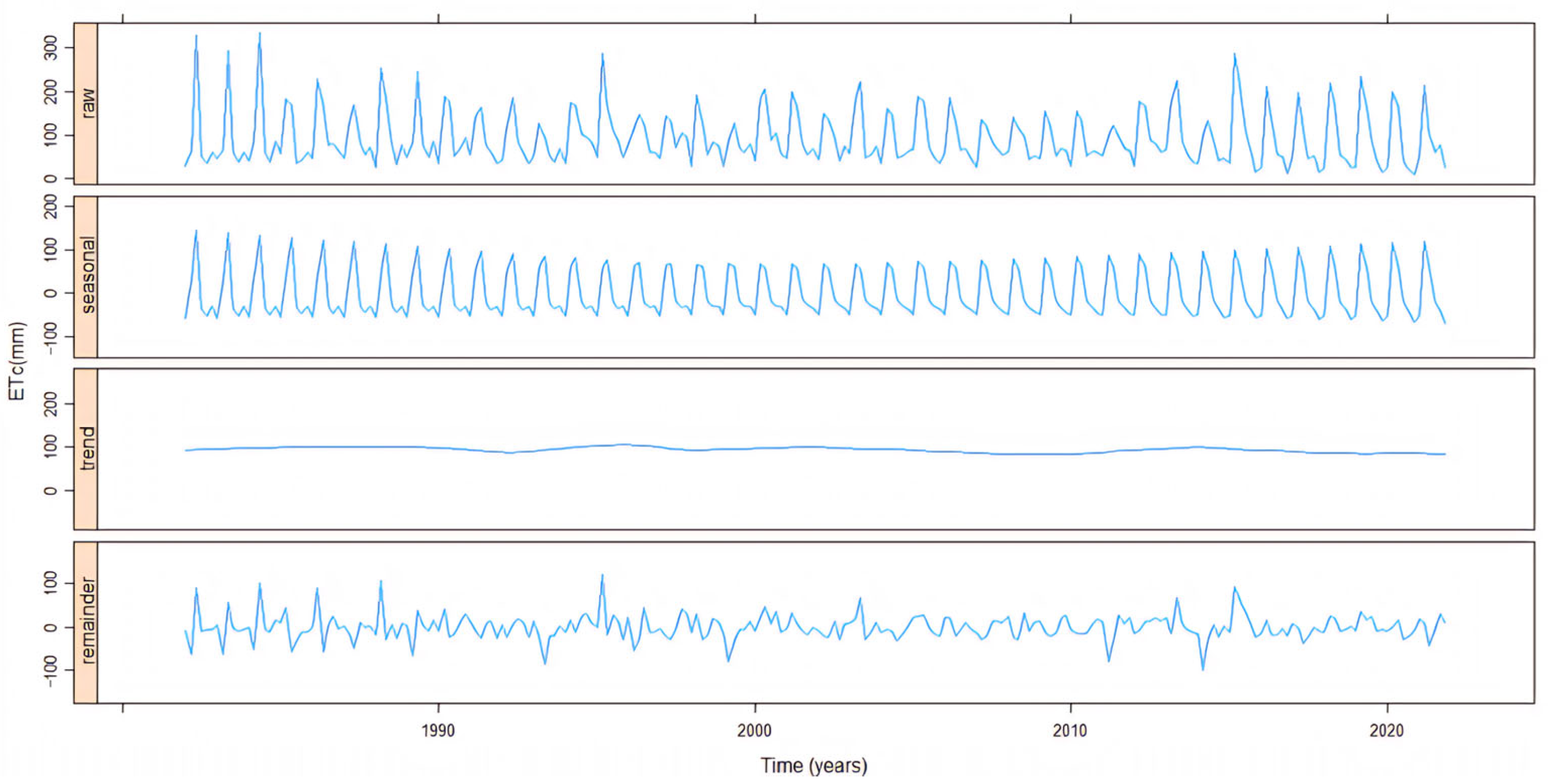Click the -100 tick label in remainder panel
This screenshot has width=1550, height=784.
click(x=51, y=671)
